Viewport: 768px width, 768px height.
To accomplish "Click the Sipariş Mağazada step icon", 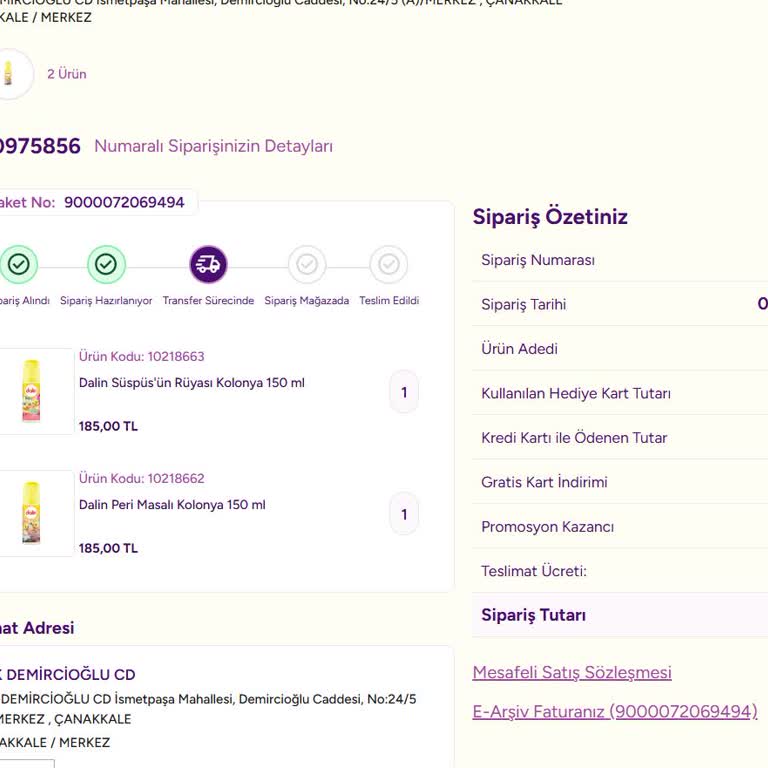I will point(307,264).
